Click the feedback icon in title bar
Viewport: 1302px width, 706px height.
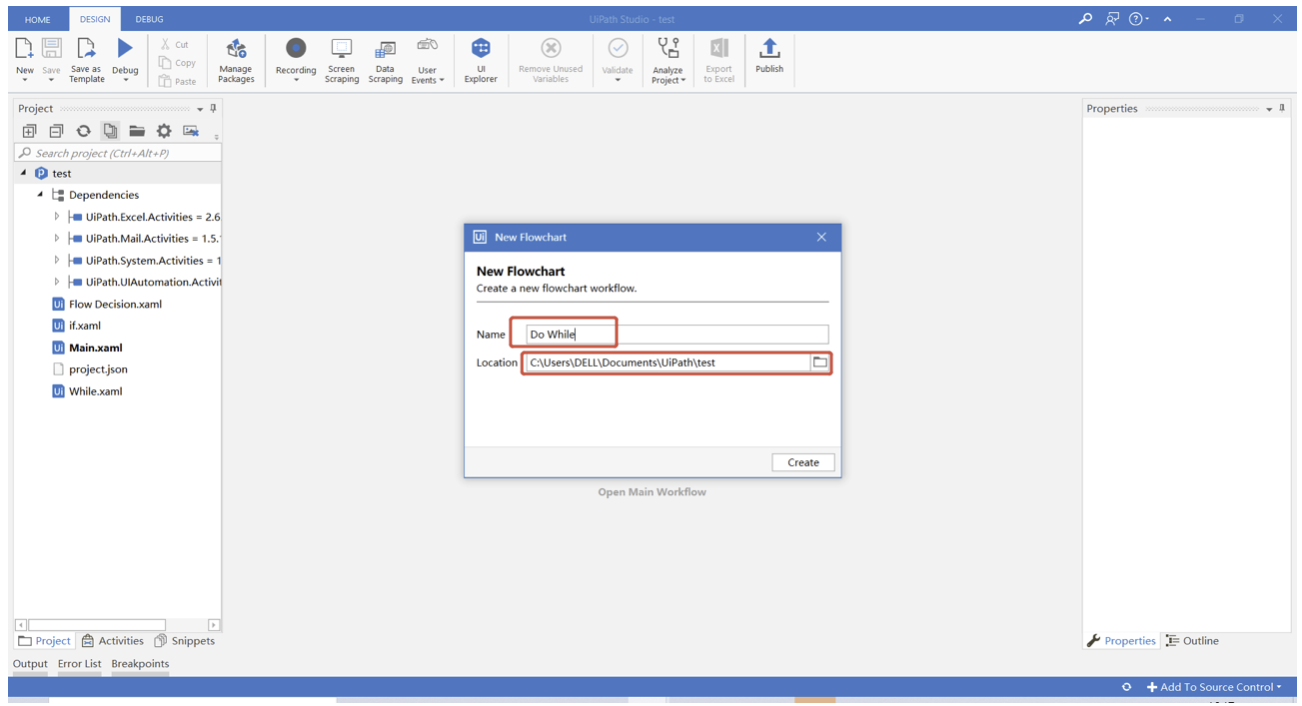click(1113, 19)
